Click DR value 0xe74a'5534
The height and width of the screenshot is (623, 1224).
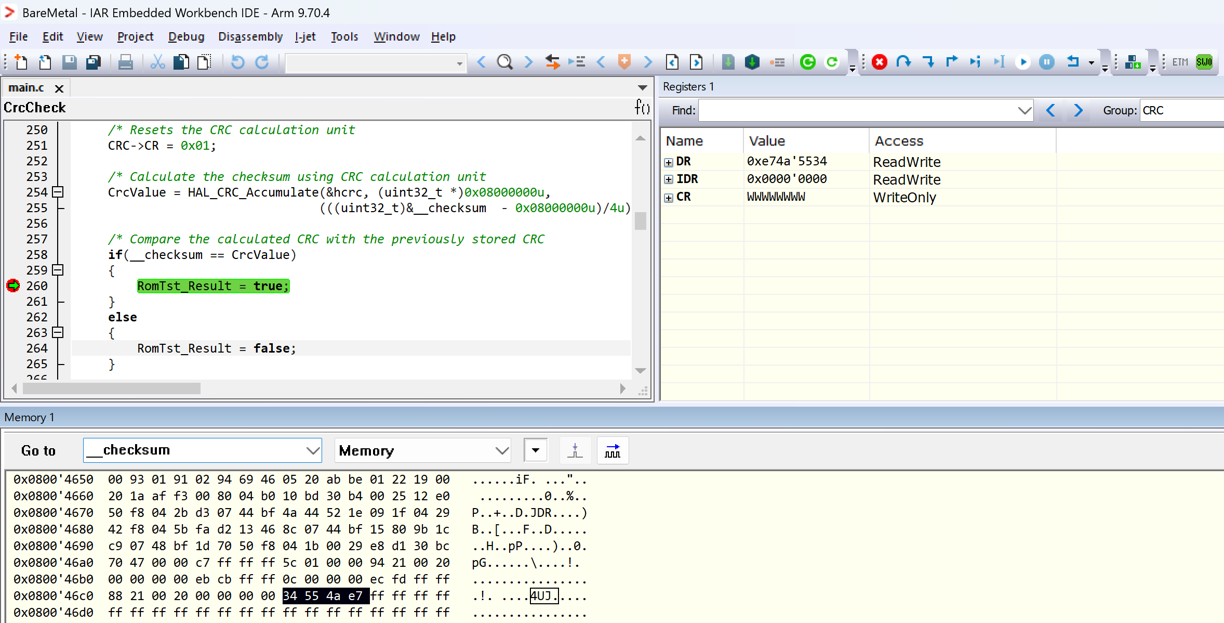[787, 161]
